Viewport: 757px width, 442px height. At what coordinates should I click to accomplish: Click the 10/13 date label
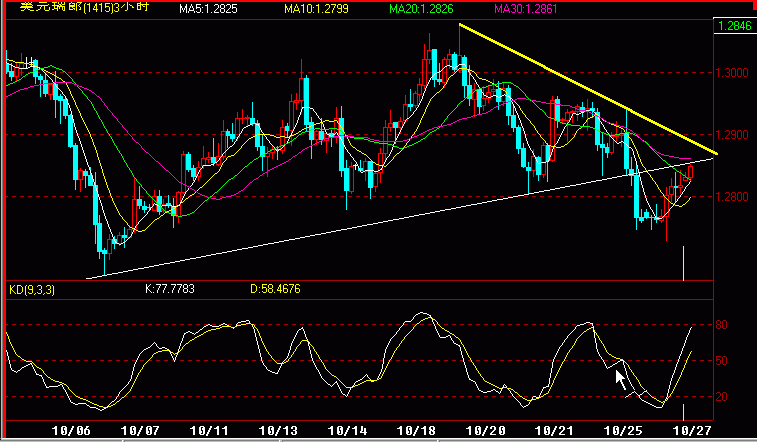tap(278, 430)
